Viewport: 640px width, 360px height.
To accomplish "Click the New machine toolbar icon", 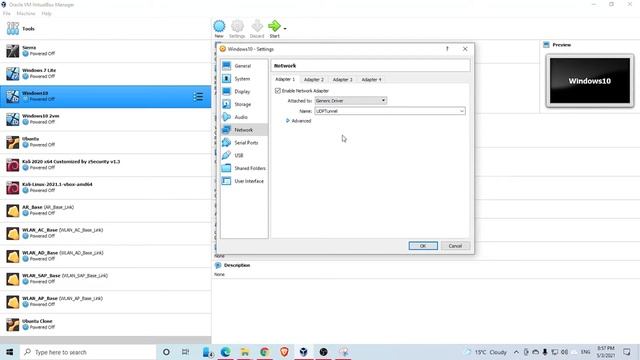I will pos(219,27).
